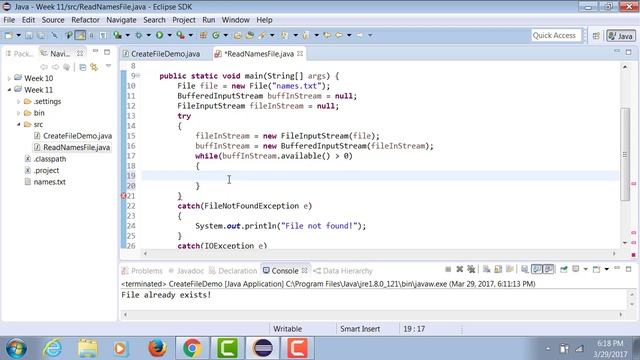
Task: Click the New Java Package icon
Action: (203, 36)
